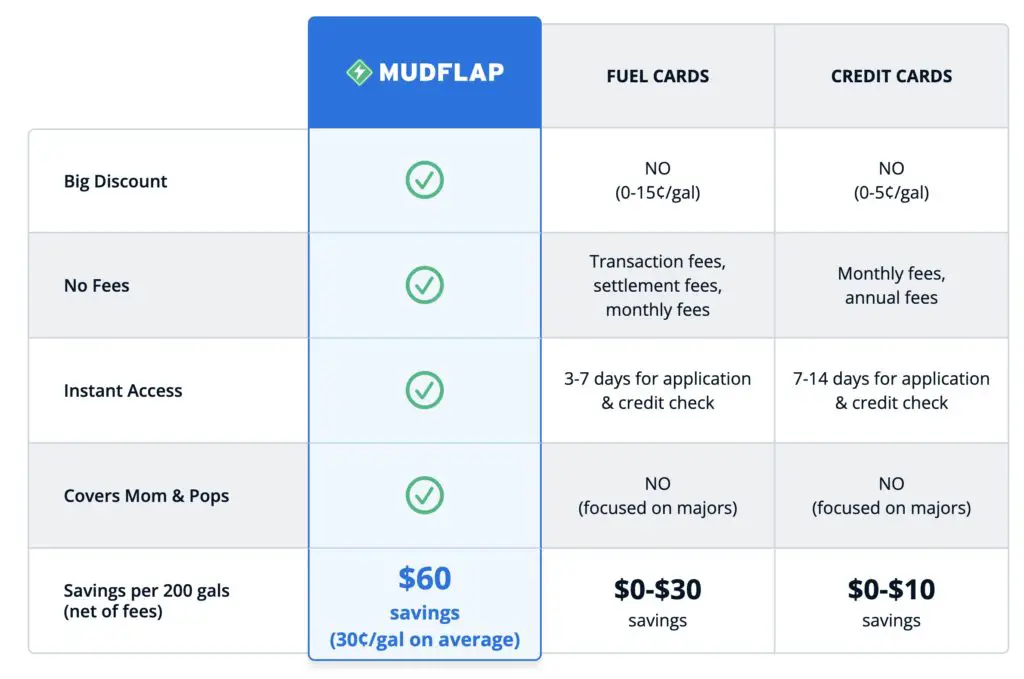Click the 30¢/gal on average text
1024x679 pixels.
click(x=424, y=639)
